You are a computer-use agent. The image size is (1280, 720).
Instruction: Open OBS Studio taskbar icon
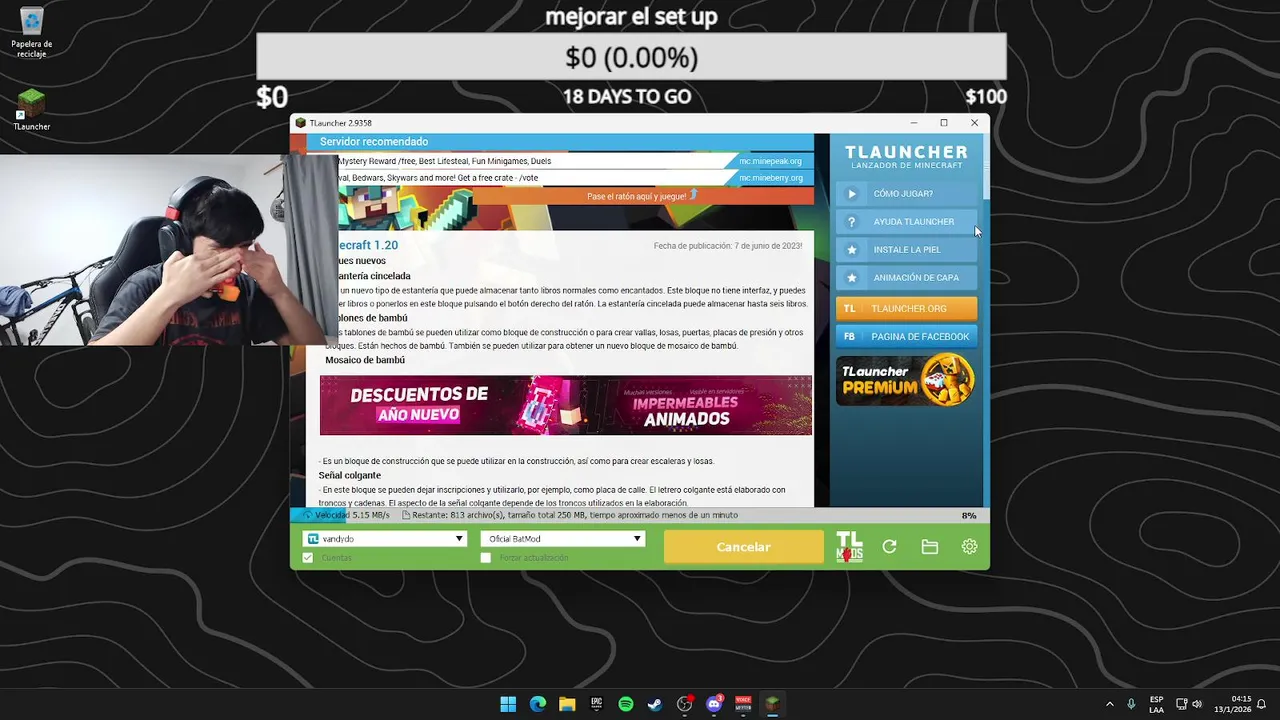click(x=685, y=704)
